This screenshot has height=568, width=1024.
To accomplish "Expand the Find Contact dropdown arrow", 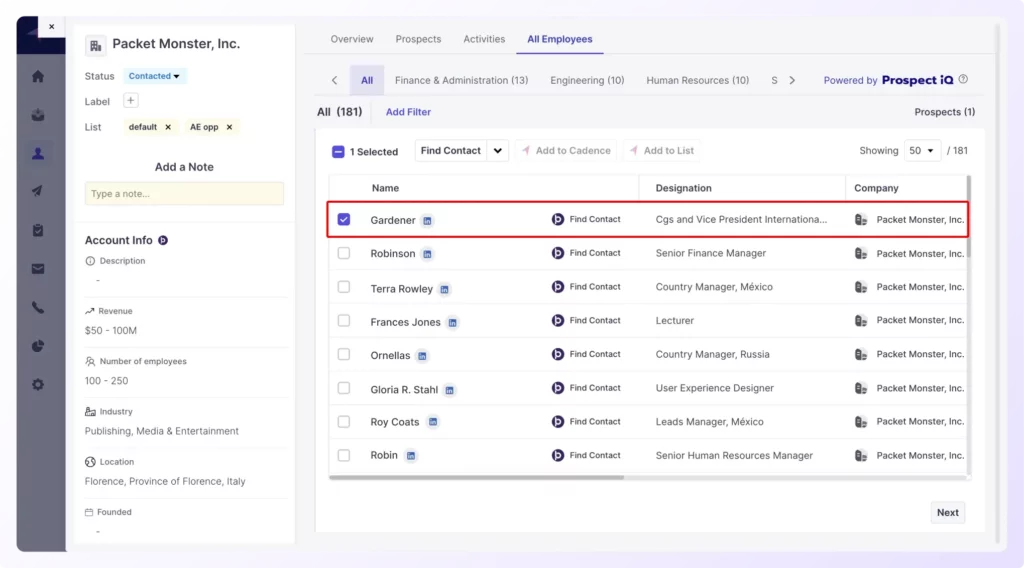I will point(498,151).
